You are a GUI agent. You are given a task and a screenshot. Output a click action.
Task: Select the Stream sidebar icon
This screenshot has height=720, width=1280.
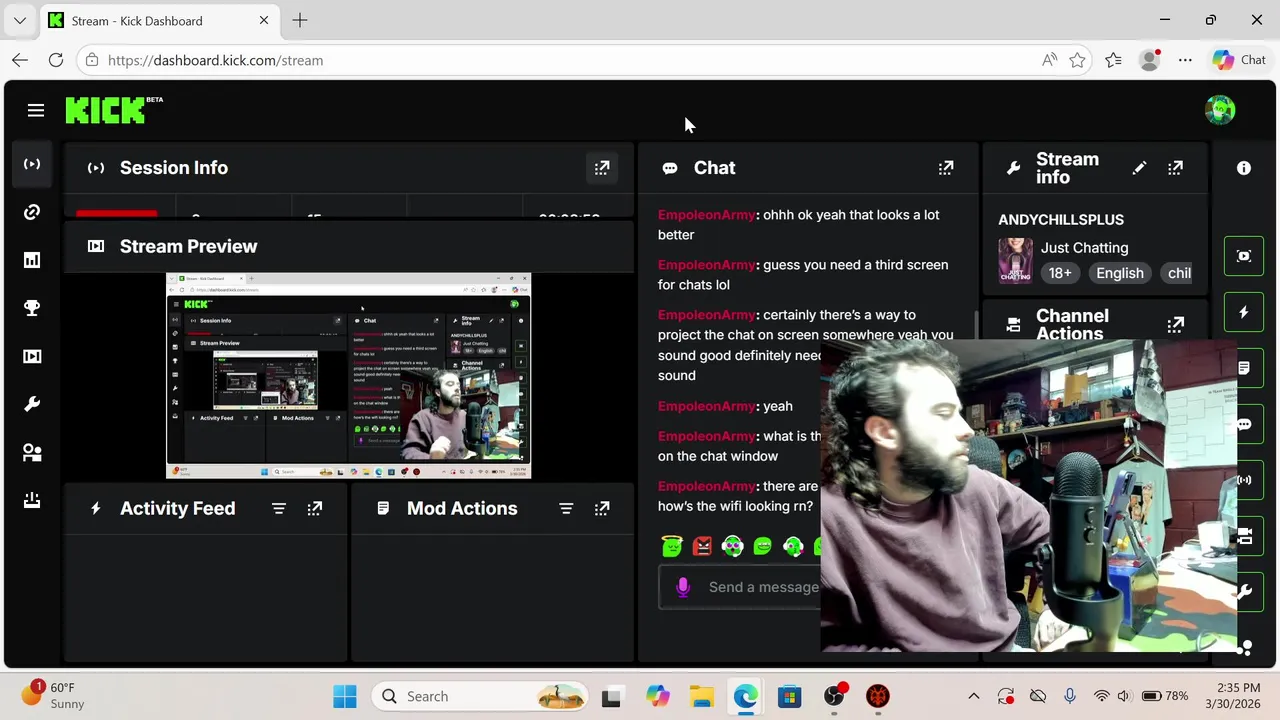tap(32, 164)
